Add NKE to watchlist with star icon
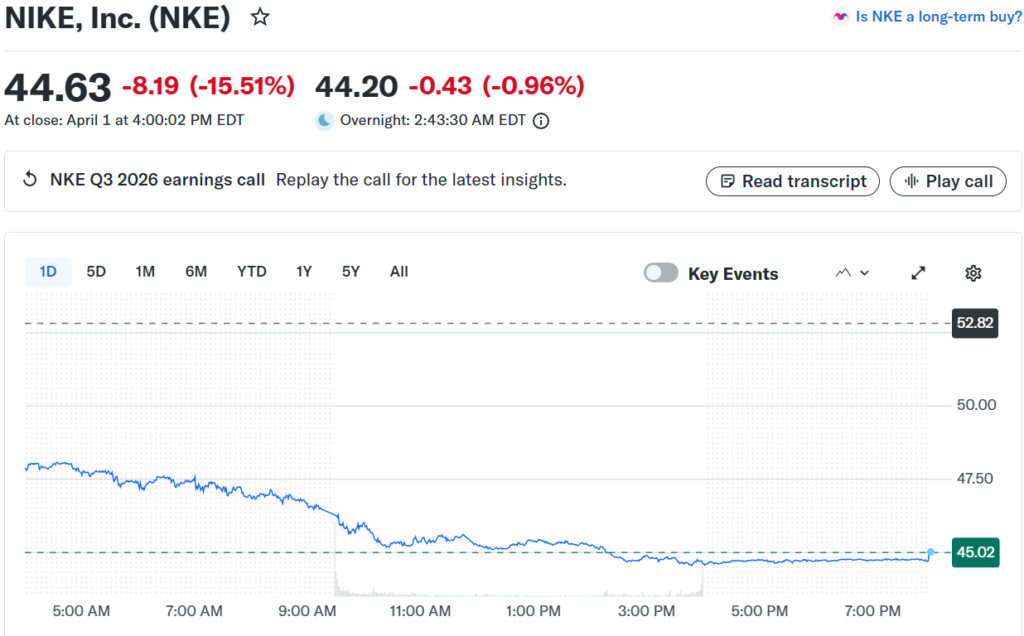The height and width of the screenshot is (636, 1024). tap(260, 17)
